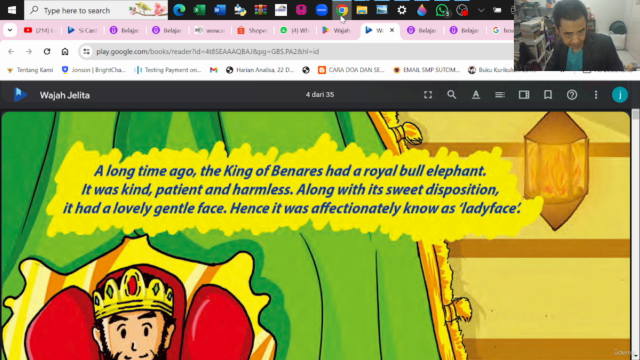Open site information icon in address bar
The height and width of the screenshot is (360, 640).
[x=86, y=51]
